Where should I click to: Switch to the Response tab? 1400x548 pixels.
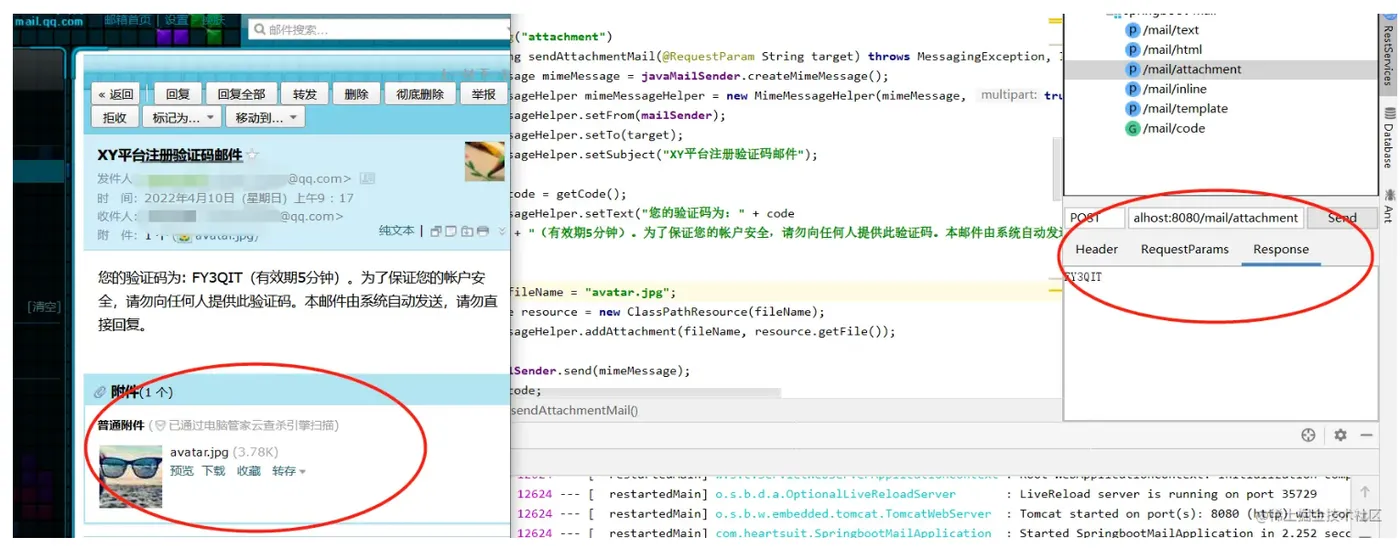[1281, 249]
